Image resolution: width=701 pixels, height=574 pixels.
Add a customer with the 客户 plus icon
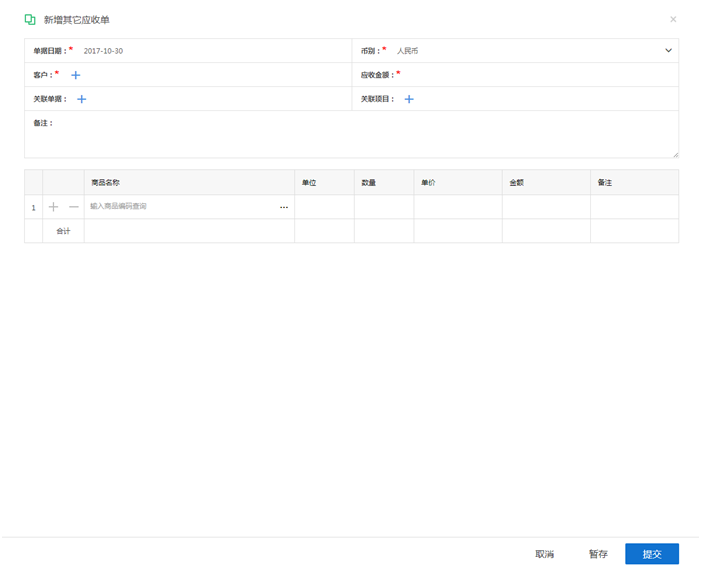76,75
